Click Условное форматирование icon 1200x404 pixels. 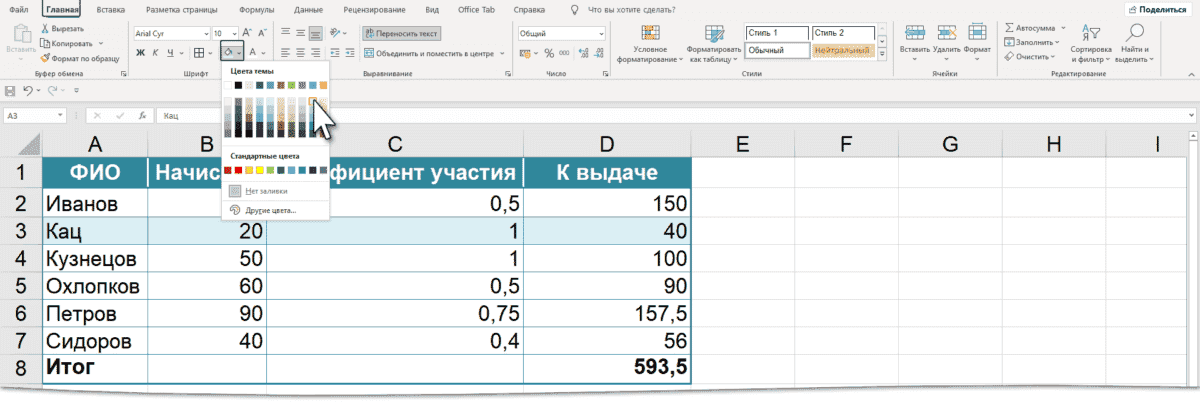click(650, 33)
